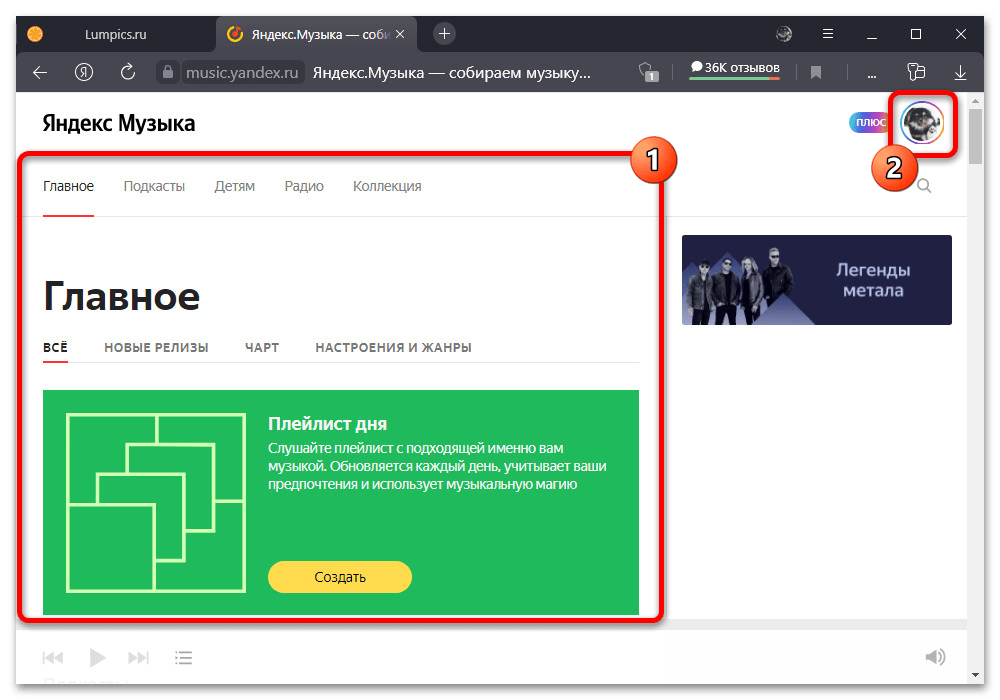Click the search magnifier icon
1000x700 pixels.
click(x=924, y=186)
